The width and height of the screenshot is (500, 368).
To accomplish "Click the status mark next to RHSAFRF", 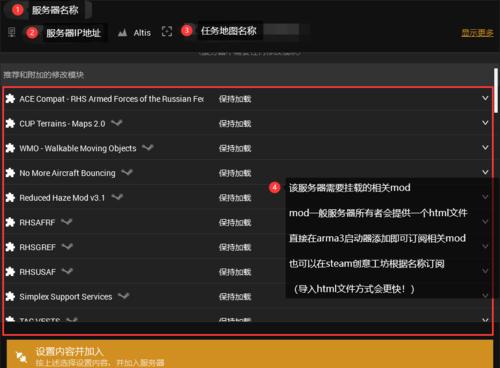I will (67, 221).
